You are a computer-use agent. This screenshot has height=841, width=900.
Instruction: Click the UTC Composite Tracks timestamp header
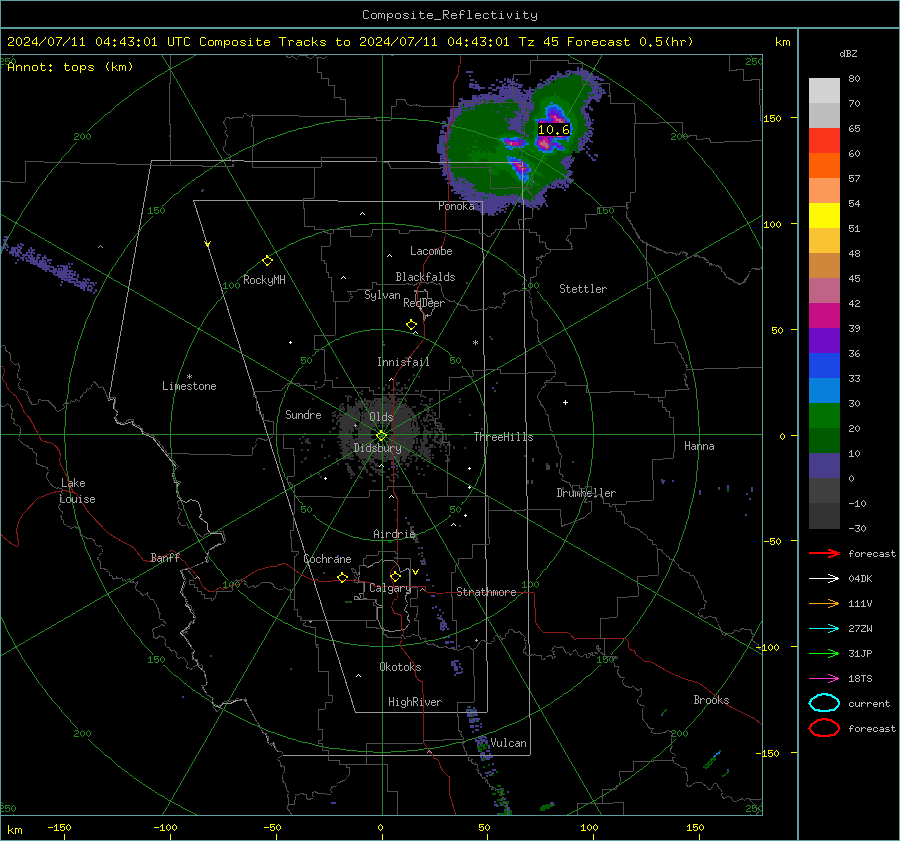(350, 42)
